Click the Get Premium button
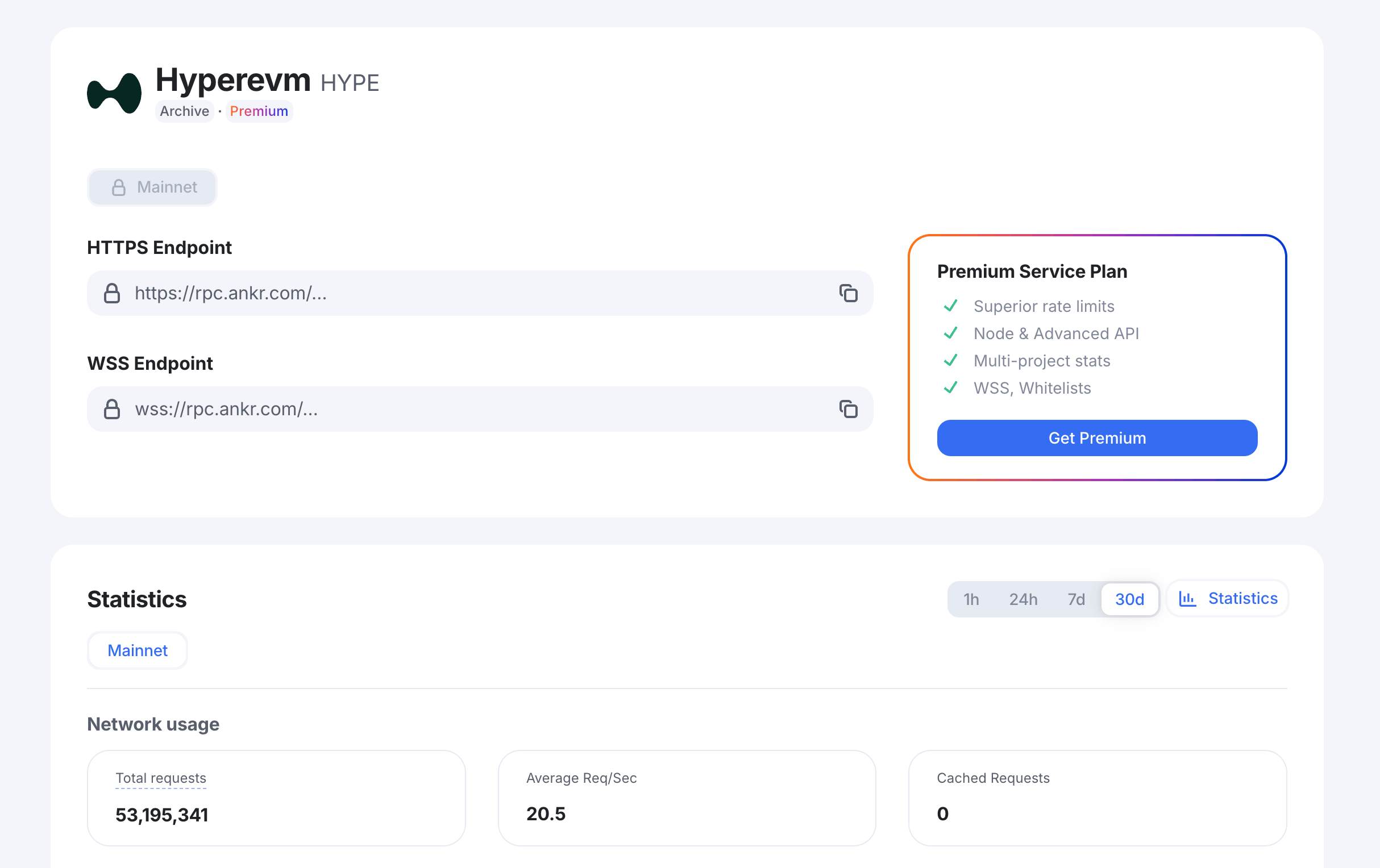Screen dimensions: 1380x868 (1097, 439)
